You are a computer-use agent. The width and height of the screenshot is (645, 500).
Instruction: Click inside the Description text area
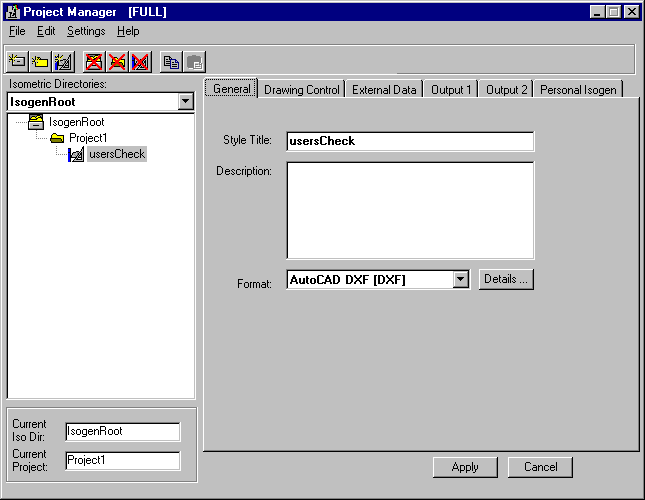pos(410,210)
